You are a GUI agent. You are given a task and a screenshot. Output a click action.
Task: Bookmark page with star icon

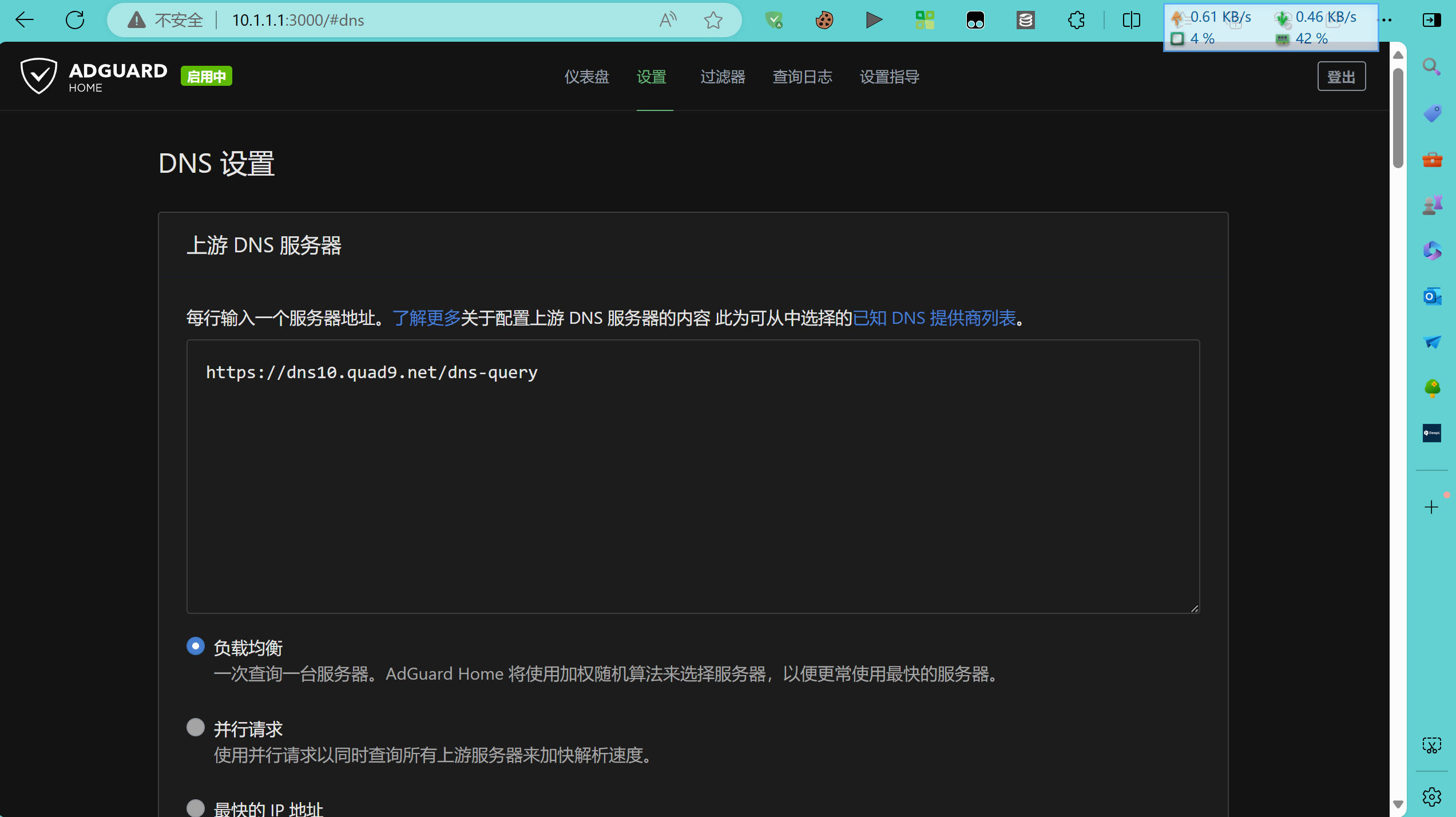pos(713,20)
